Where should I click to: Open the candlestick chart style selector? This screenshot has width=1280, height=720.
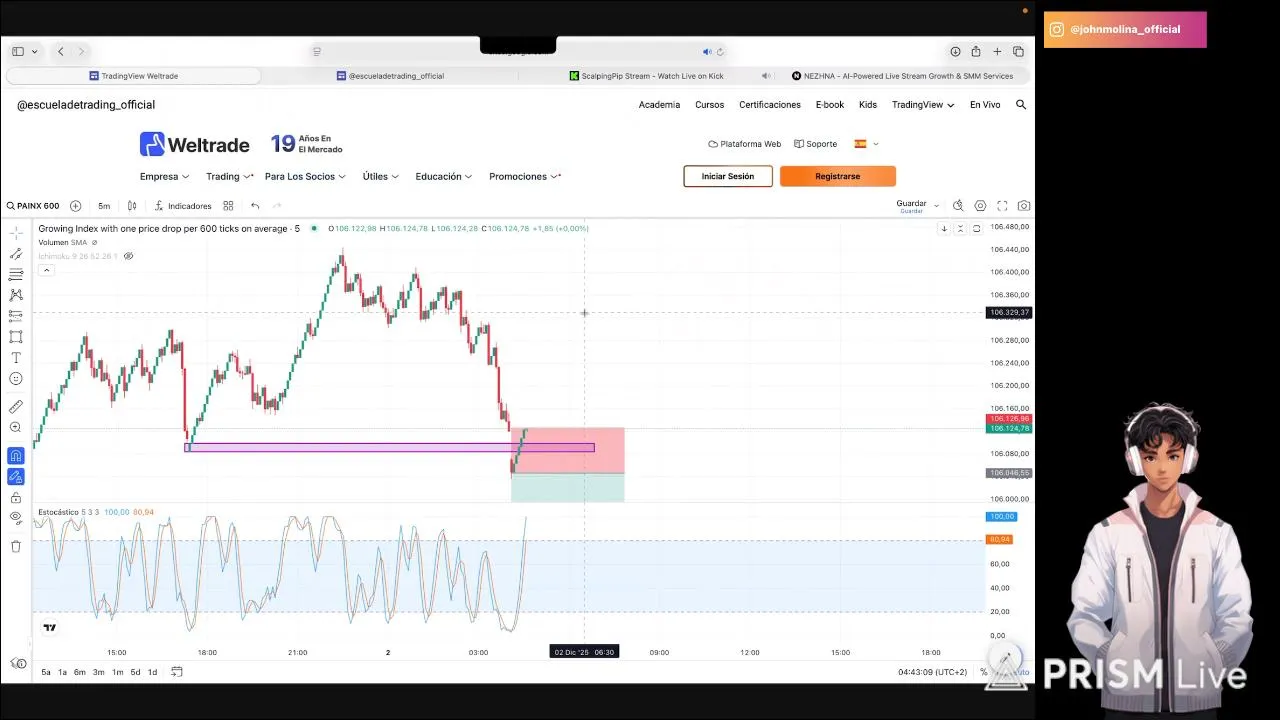132,206
